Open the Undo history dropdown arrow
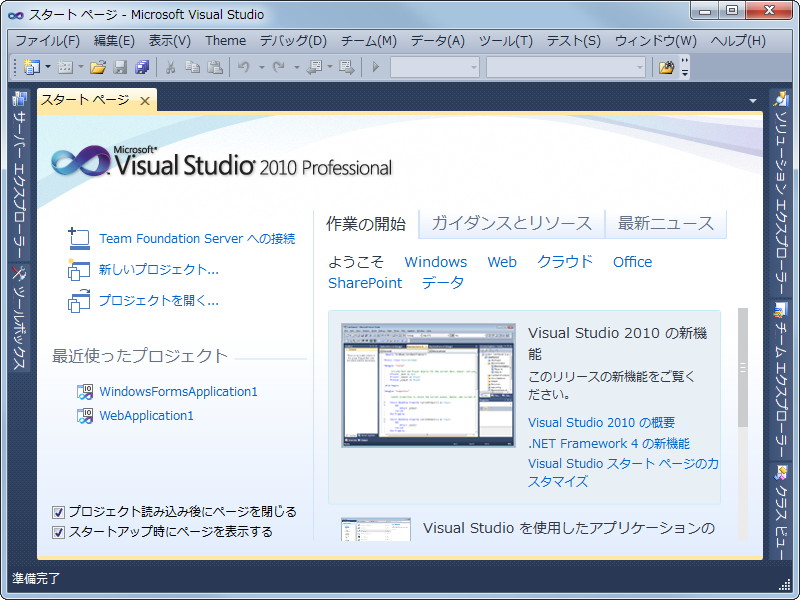Image resolution: width=800 pixels, height=600 pixels. [x=261, y=67]
